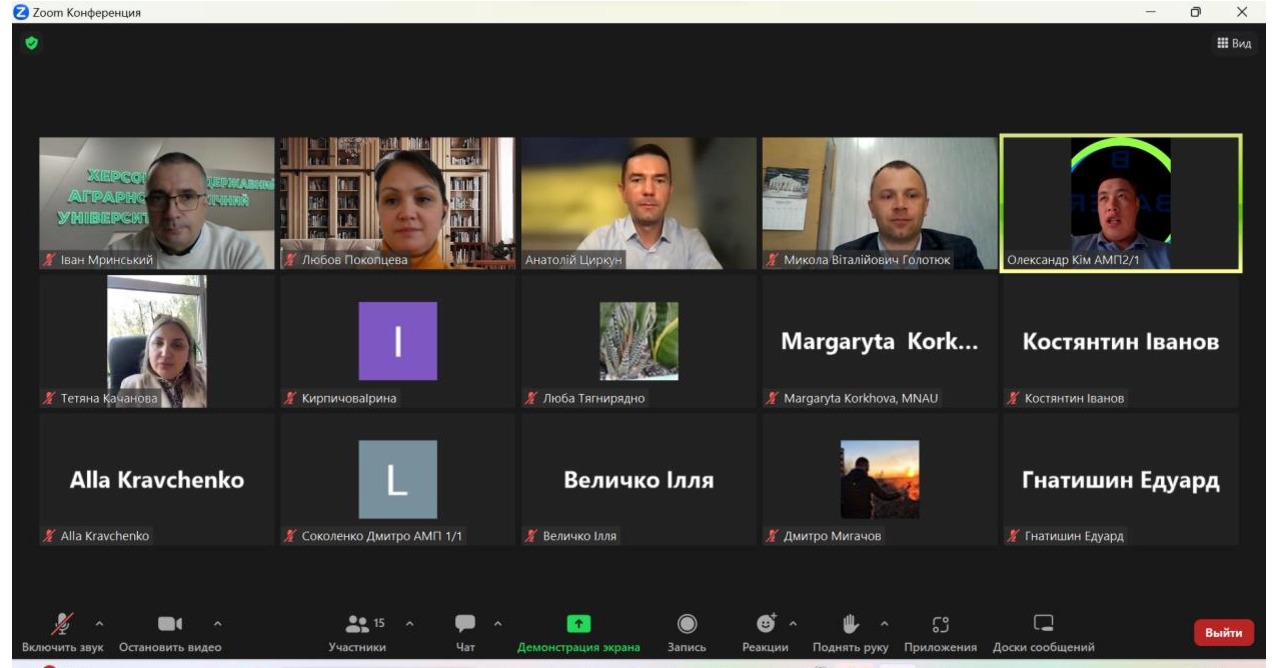Click sunset avatar of Дмитро Мигачов
1272x668 pixels.
880,479
